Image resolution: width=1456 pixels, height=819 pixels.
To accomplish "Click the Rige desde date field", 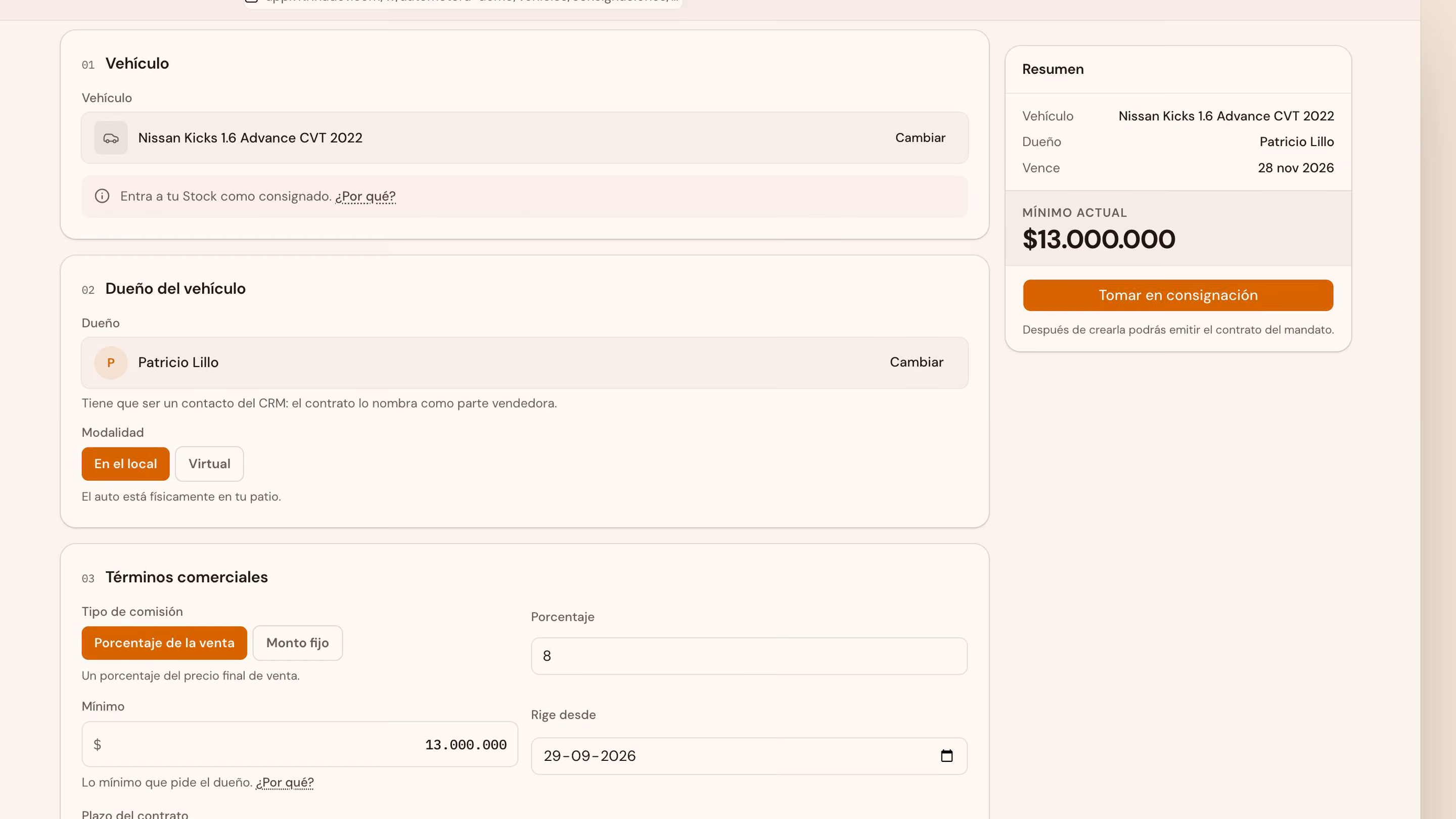I will click(x=749, y=756).
